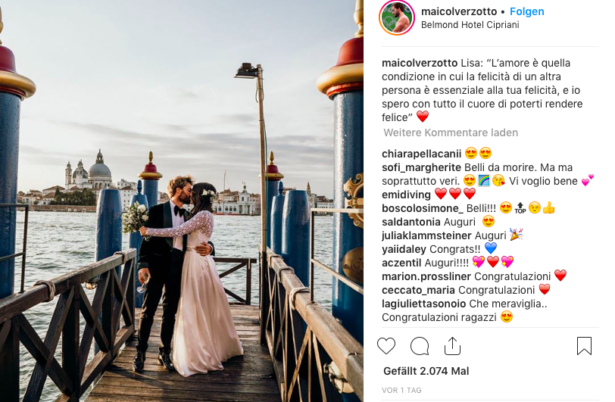This screenshot has height=402, width=615.
Task: Open the Belmond Hotel Cipriani location
Action: click(470, 25)
